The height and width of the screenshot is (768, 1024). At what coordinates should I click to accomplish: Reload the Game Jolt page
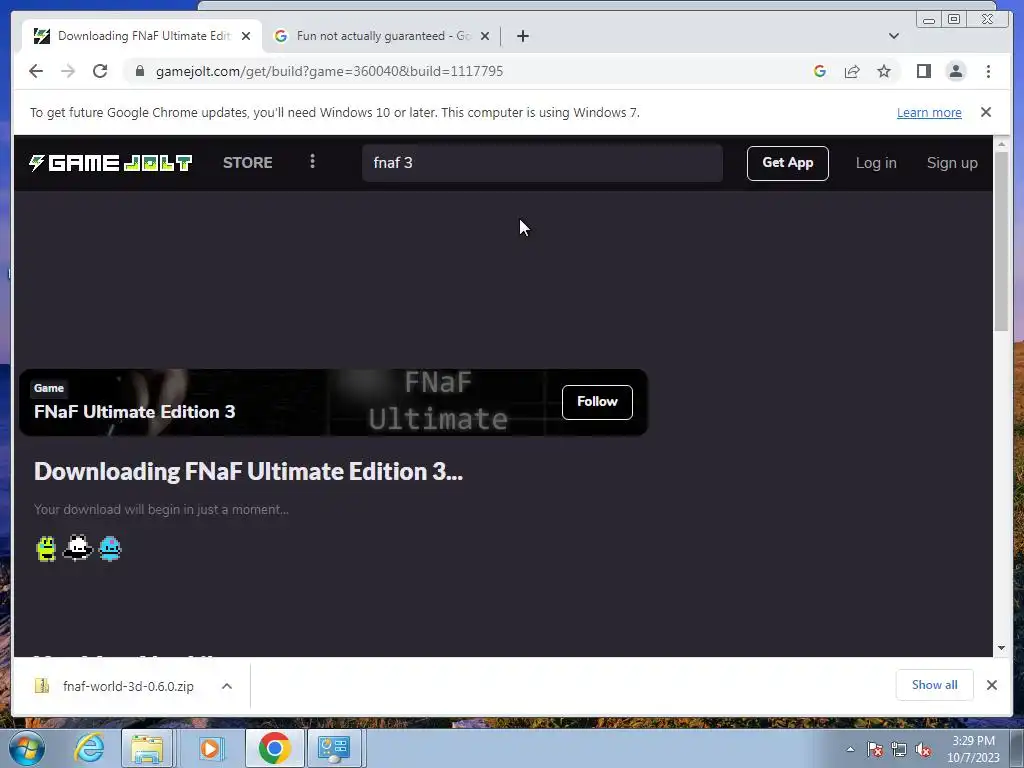(x=100, y=71)
